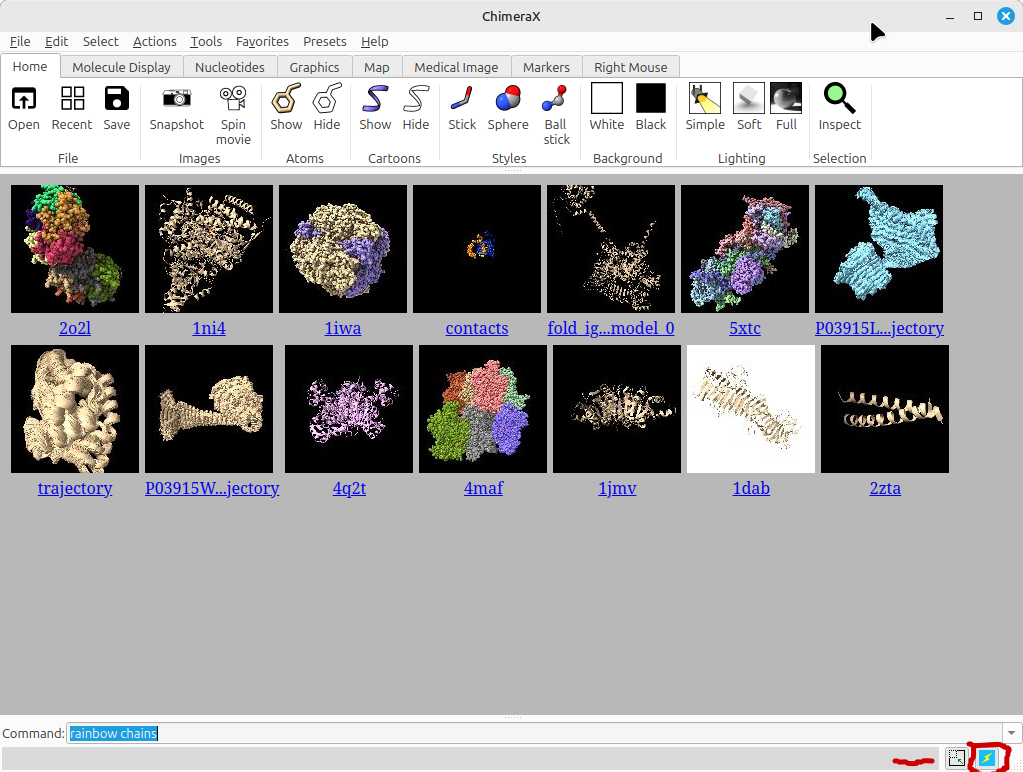Screen dimensions: 1023x772
Task: Open the Edit menu
Action: point(57,41)
